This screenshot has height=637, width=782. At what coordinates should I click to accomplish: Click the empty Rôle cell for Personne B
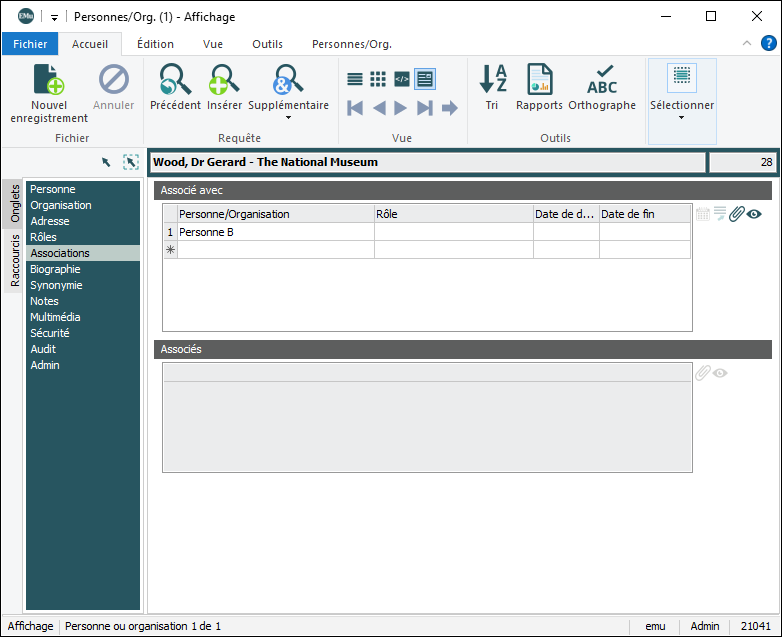tap(453, 232)
